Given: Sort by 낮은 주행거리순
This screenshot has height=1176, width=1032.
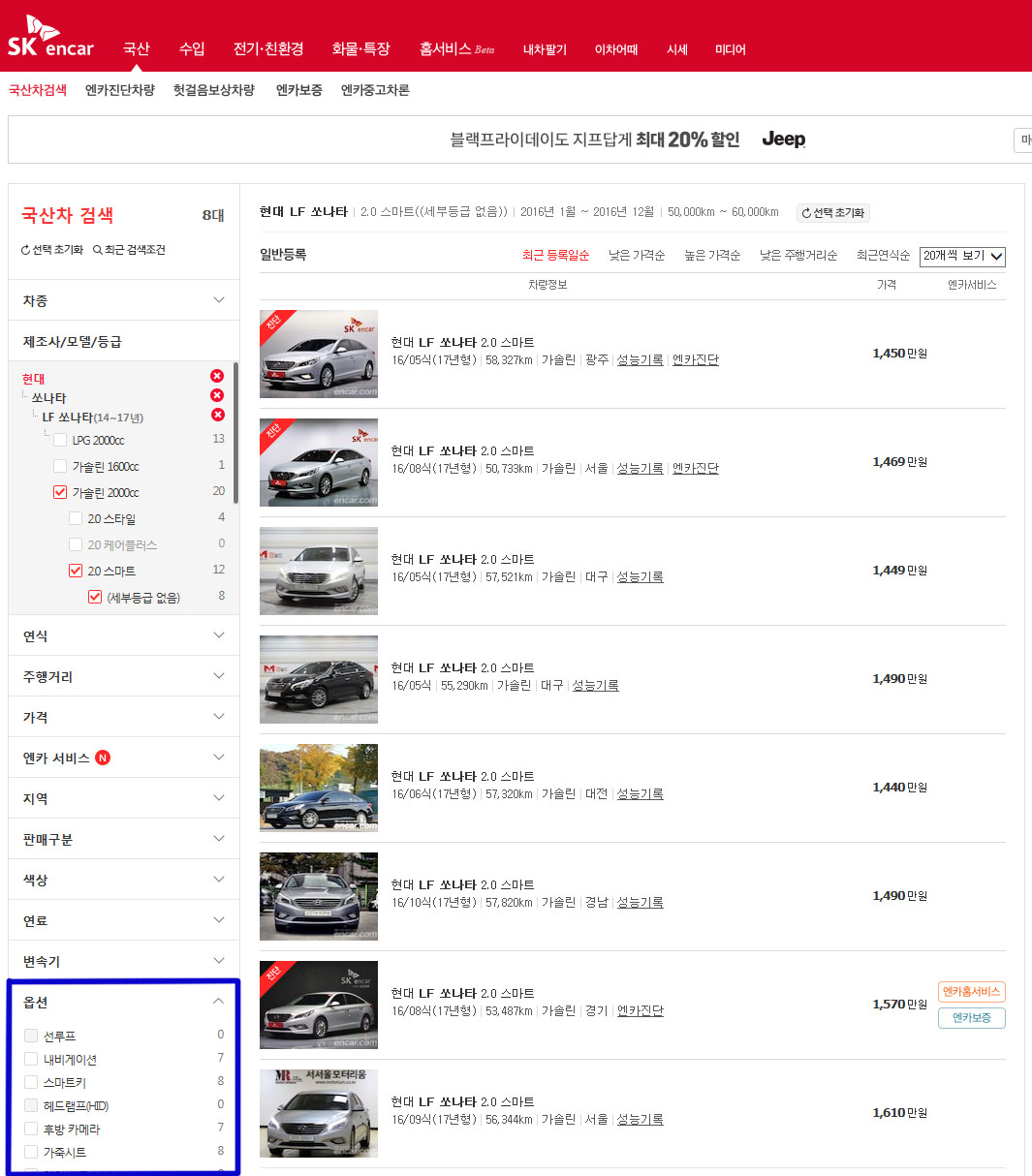Looking at the screenshot, I should [x=798, y=255].
